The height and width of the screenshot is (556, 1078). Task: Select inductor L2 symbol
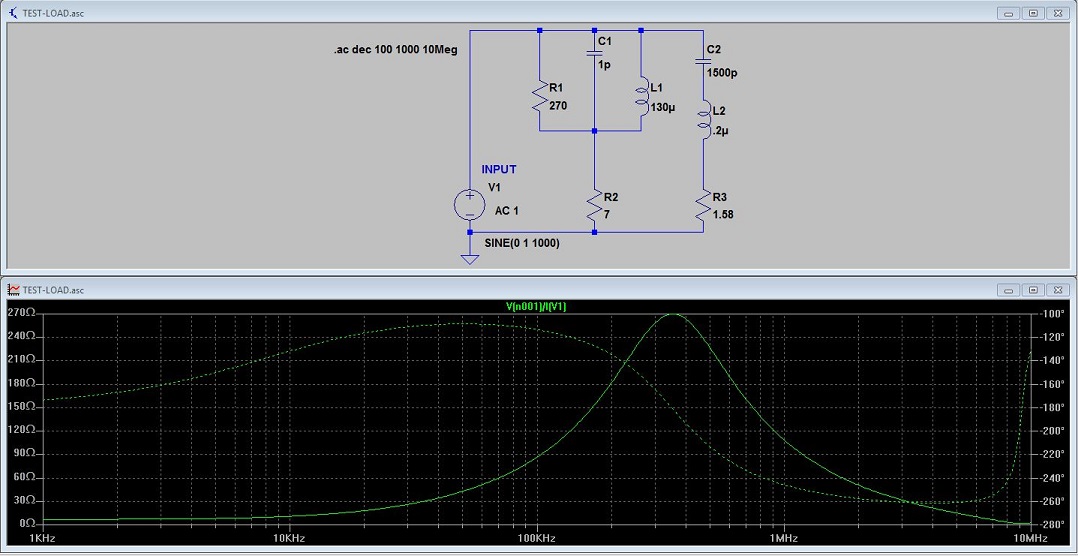click(x=706, y=118)
